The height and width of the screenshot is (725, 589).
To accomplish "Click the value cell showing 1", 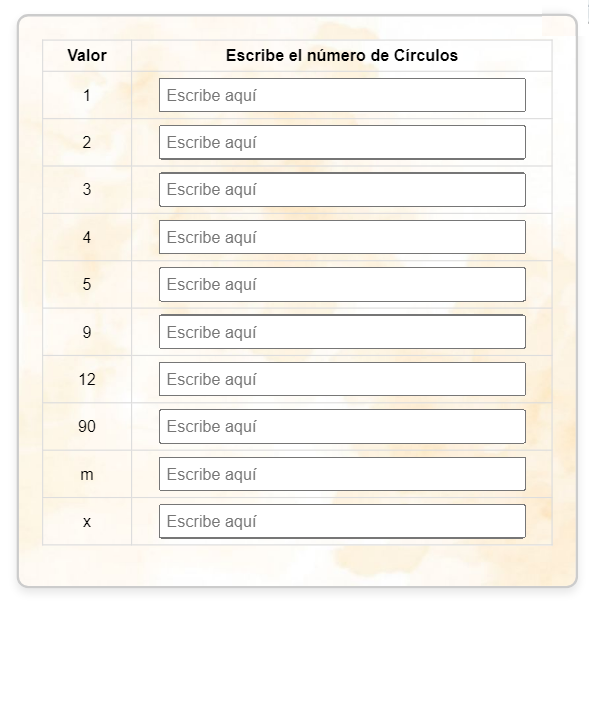I will point(87,95).
